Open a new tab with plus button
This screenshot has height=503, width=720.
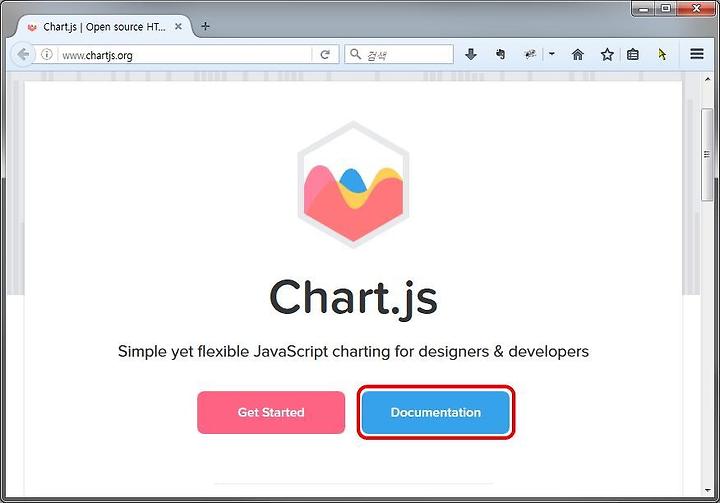pos(205,27)
